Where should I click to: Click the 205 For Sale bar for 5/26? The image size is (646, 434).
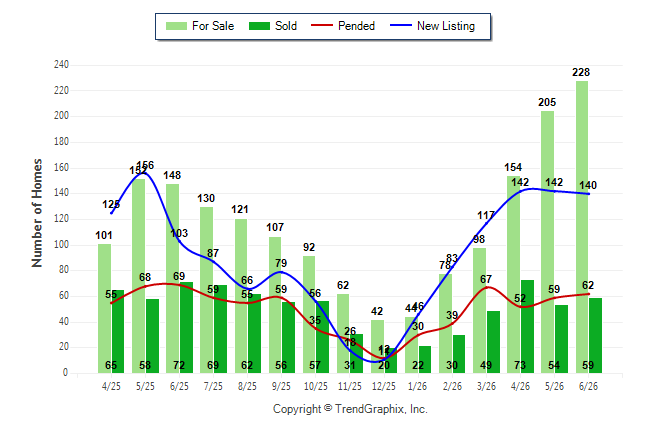(x=548, y=242)
